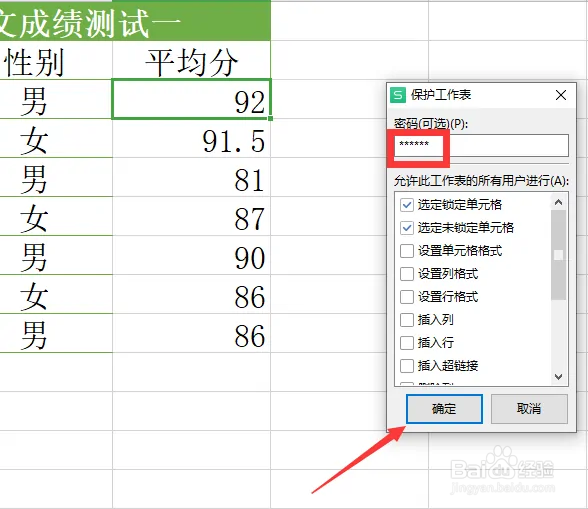This screenshot has height=509, width=588.
Task: Enable 插入超链接 checkbox
Action: click(407, 365)
